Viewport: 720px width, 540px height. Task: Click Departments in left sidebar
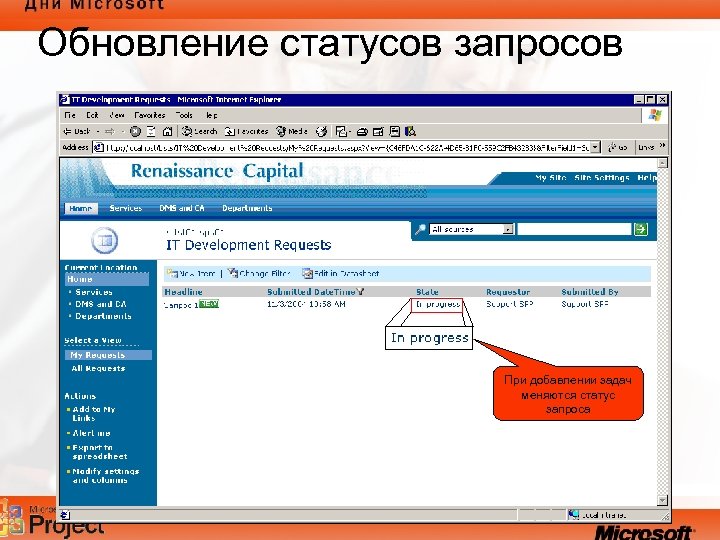click(103, 316)
